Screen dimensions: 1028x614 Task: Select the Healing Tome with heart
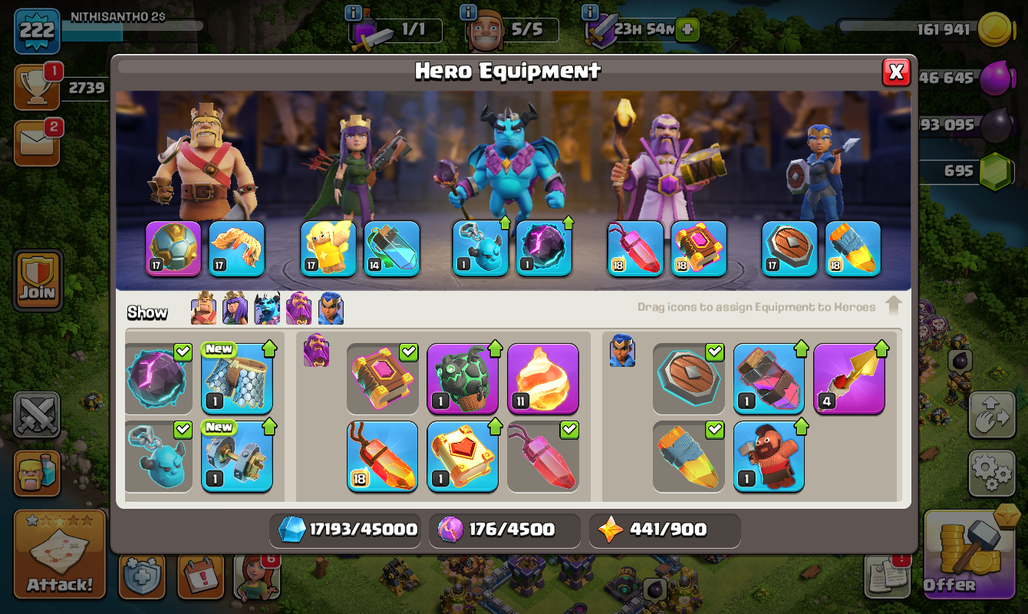(x=462, y=457)
